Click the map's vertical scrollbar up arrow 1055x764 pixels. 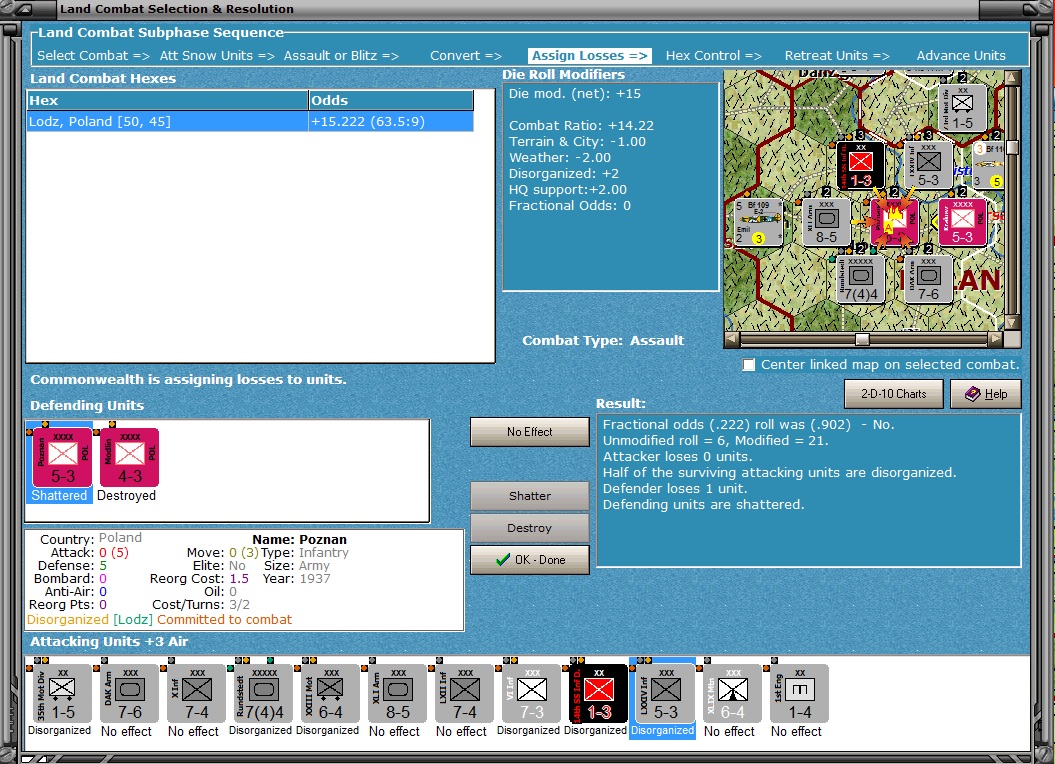[1011, 78]
